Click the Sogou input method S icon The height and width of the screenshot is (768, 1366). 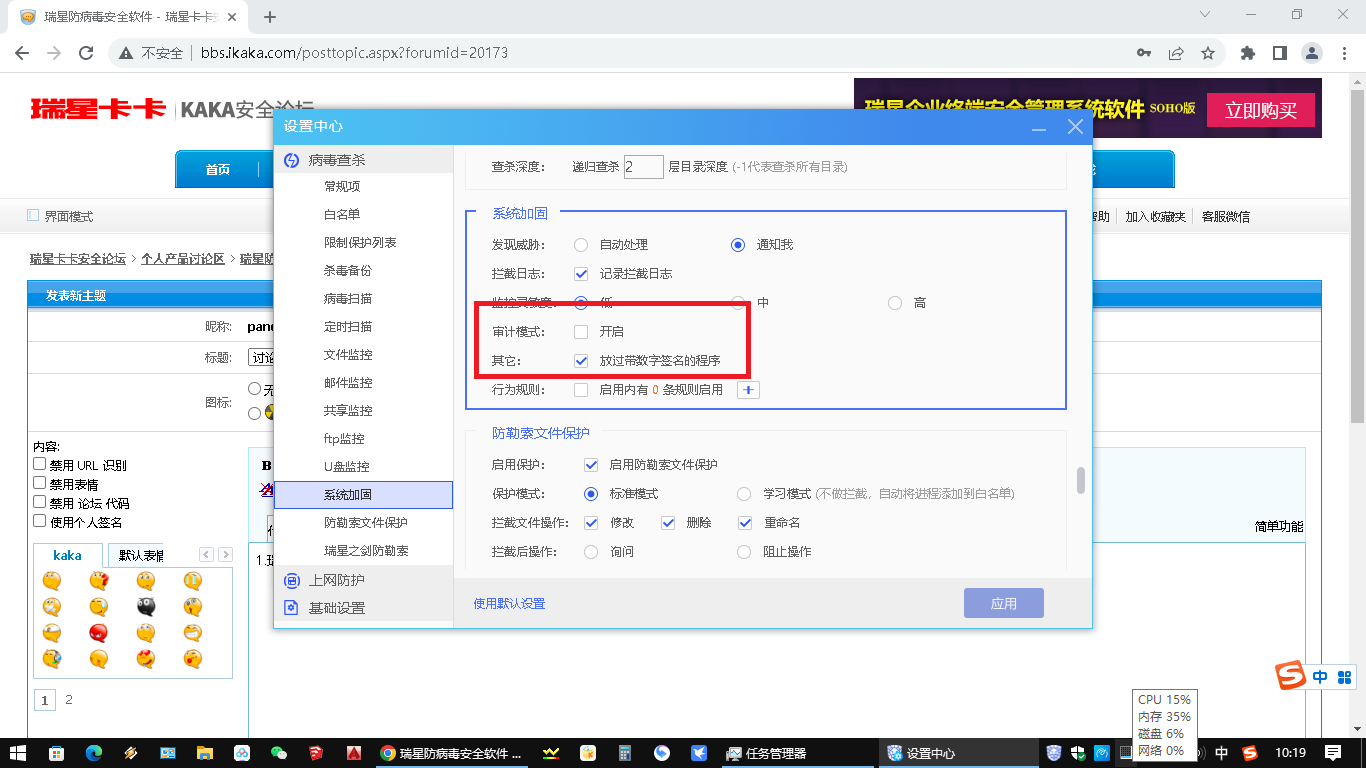tap(1292, 677)
